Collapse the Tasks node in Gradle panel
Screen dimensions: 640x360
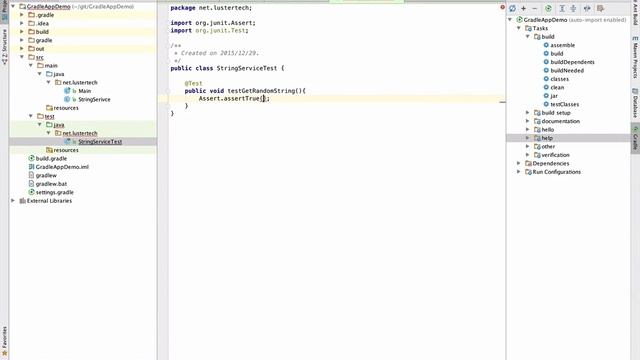click(x=519, y=28)
